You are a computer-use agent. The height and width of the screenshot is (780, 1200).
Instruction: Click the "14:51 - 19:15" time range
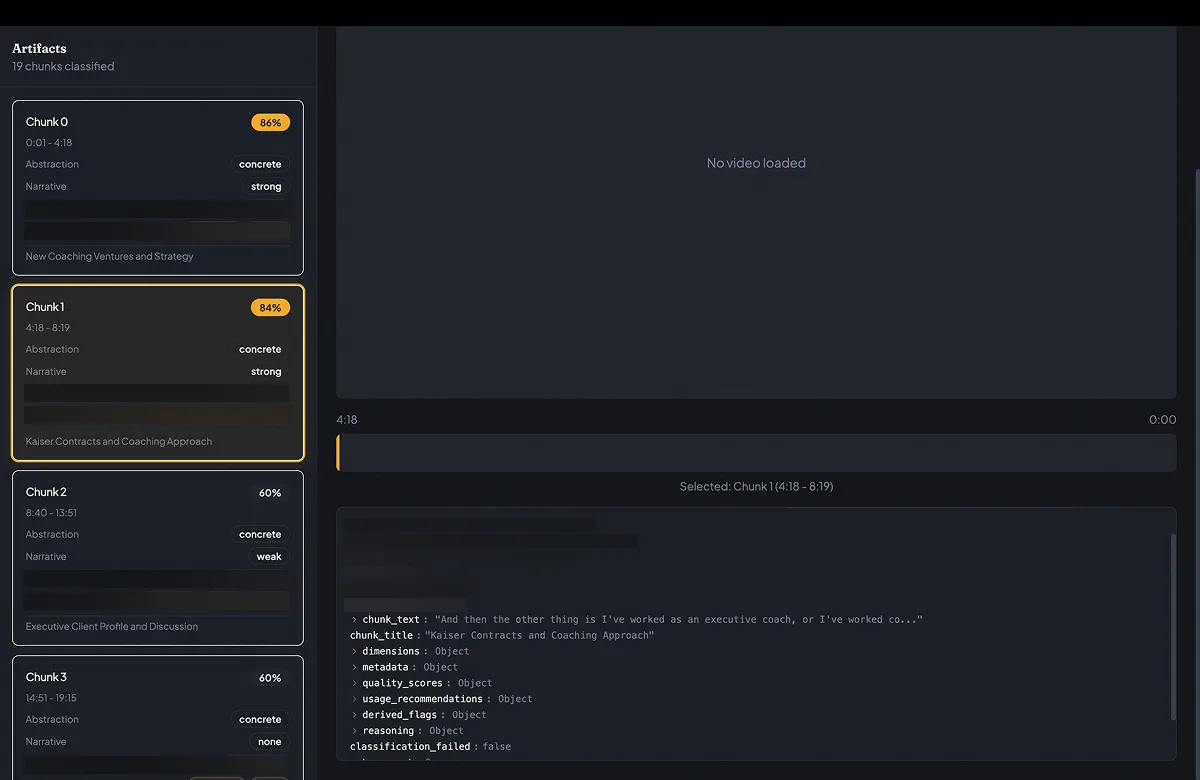[x=51, y=698]
